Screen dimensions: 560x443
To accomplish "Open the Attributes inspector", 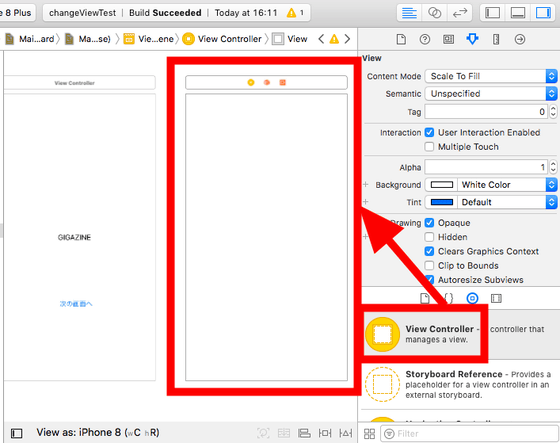I will pyautogui.click(x=472, y=39).
